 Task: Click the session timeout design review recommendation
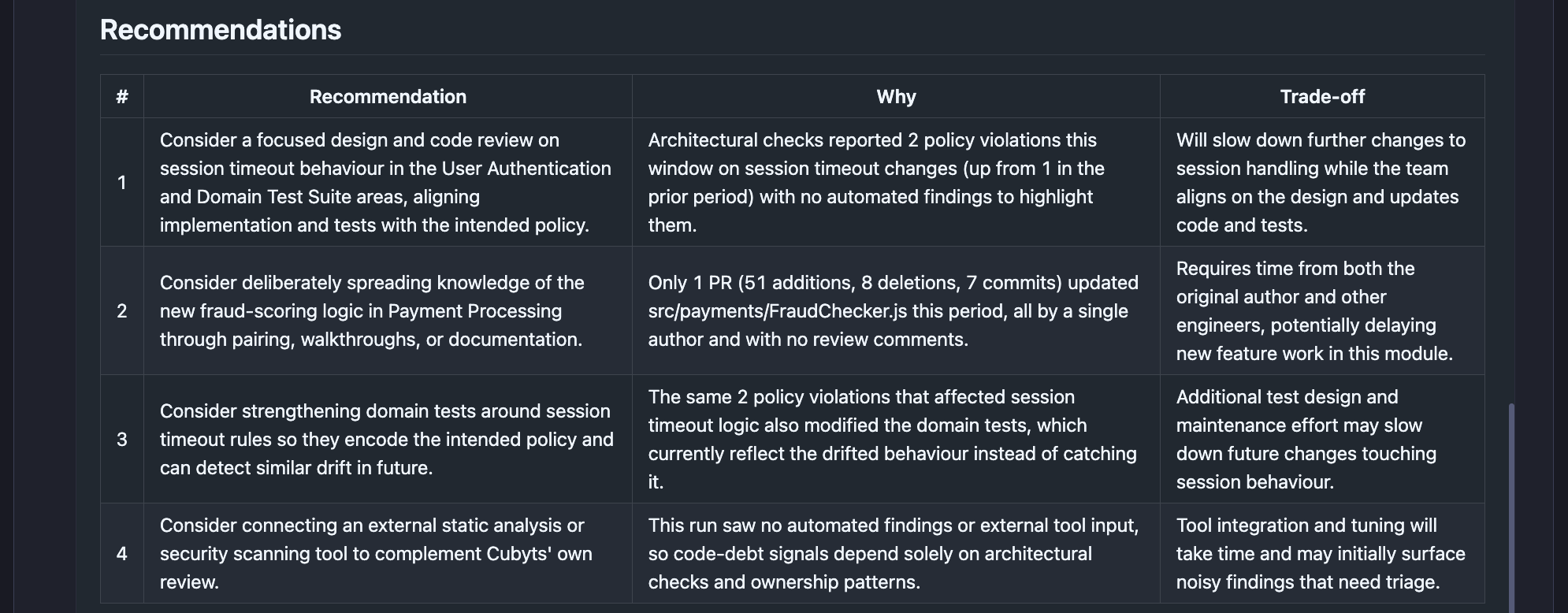[x=388, y=183]
